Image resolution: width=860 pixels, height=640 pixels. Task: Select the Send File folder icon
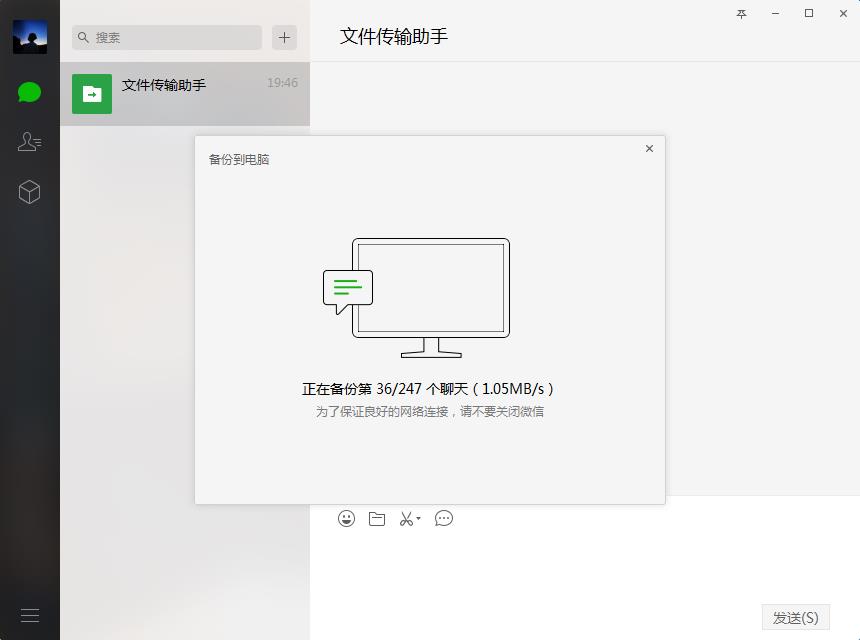[x=375, y=518]
